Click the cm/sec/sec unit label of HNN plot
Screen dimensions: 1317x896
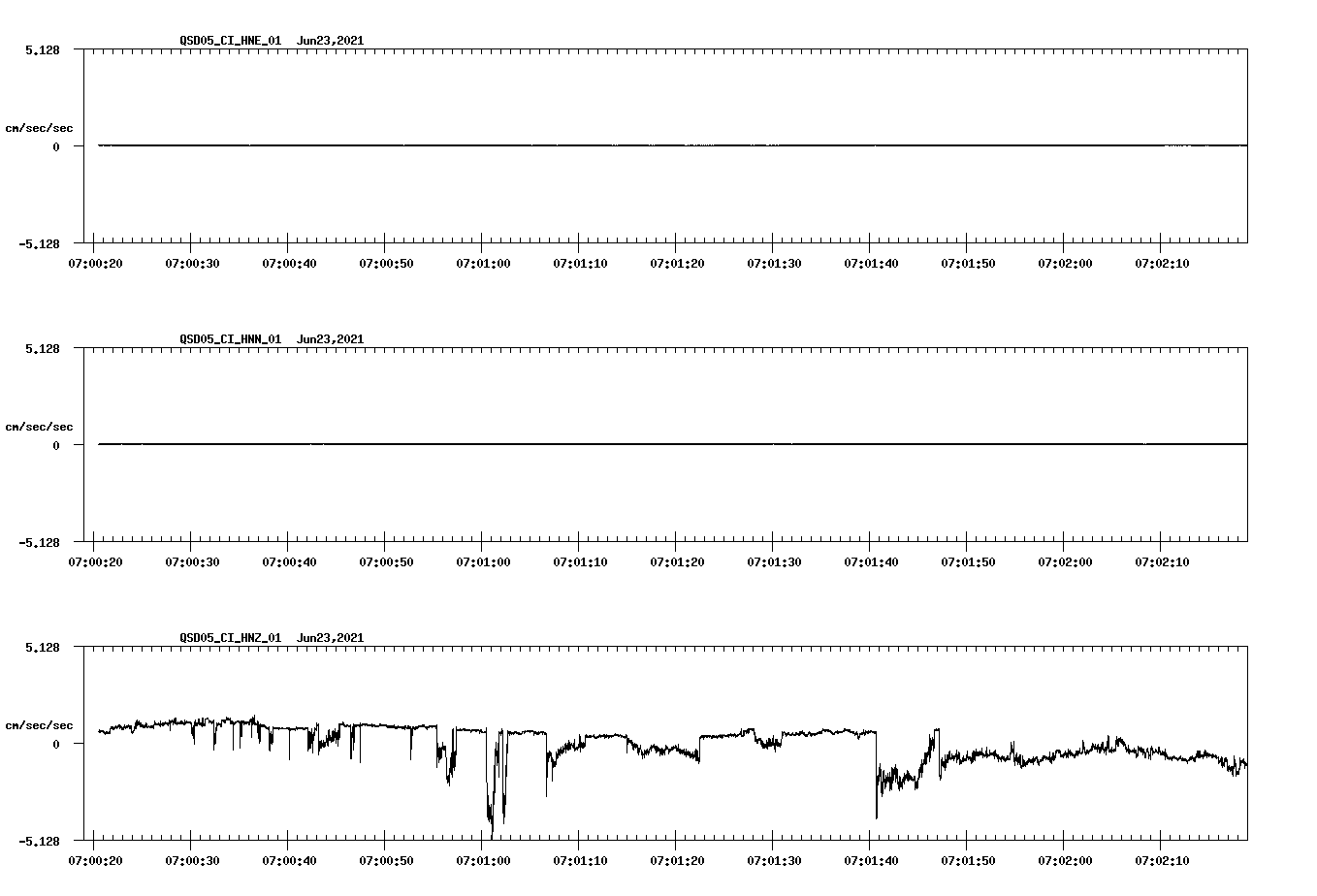pyautogui.click(x=39, y=427)
